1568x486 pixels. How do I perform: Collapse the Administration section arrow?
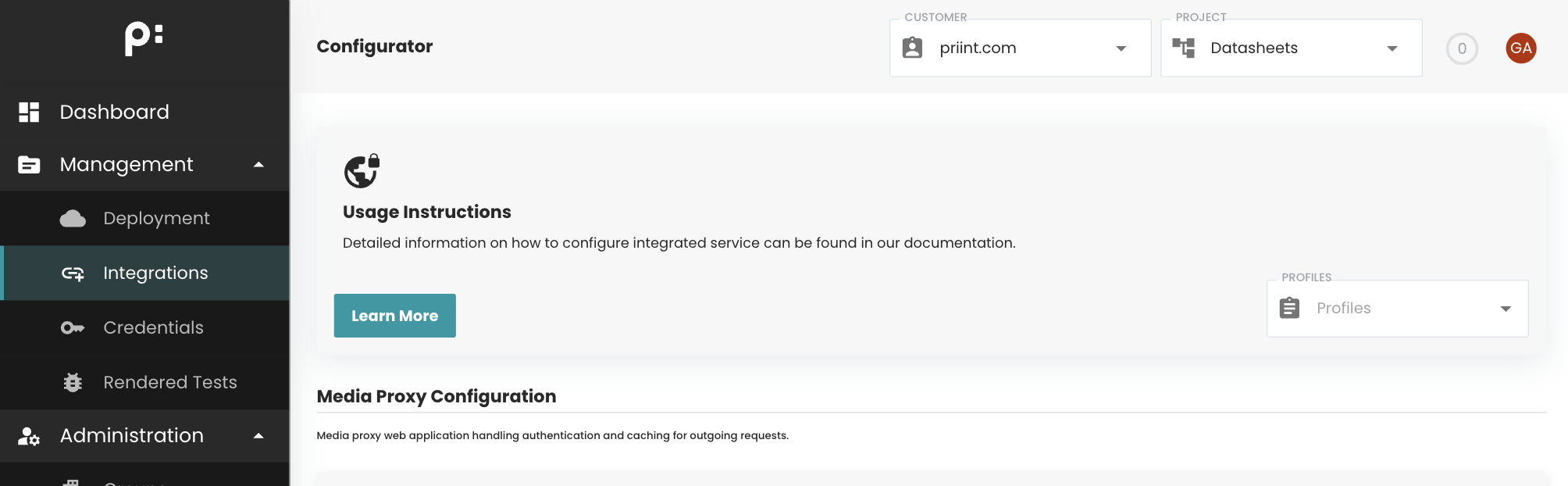[258, 436]
